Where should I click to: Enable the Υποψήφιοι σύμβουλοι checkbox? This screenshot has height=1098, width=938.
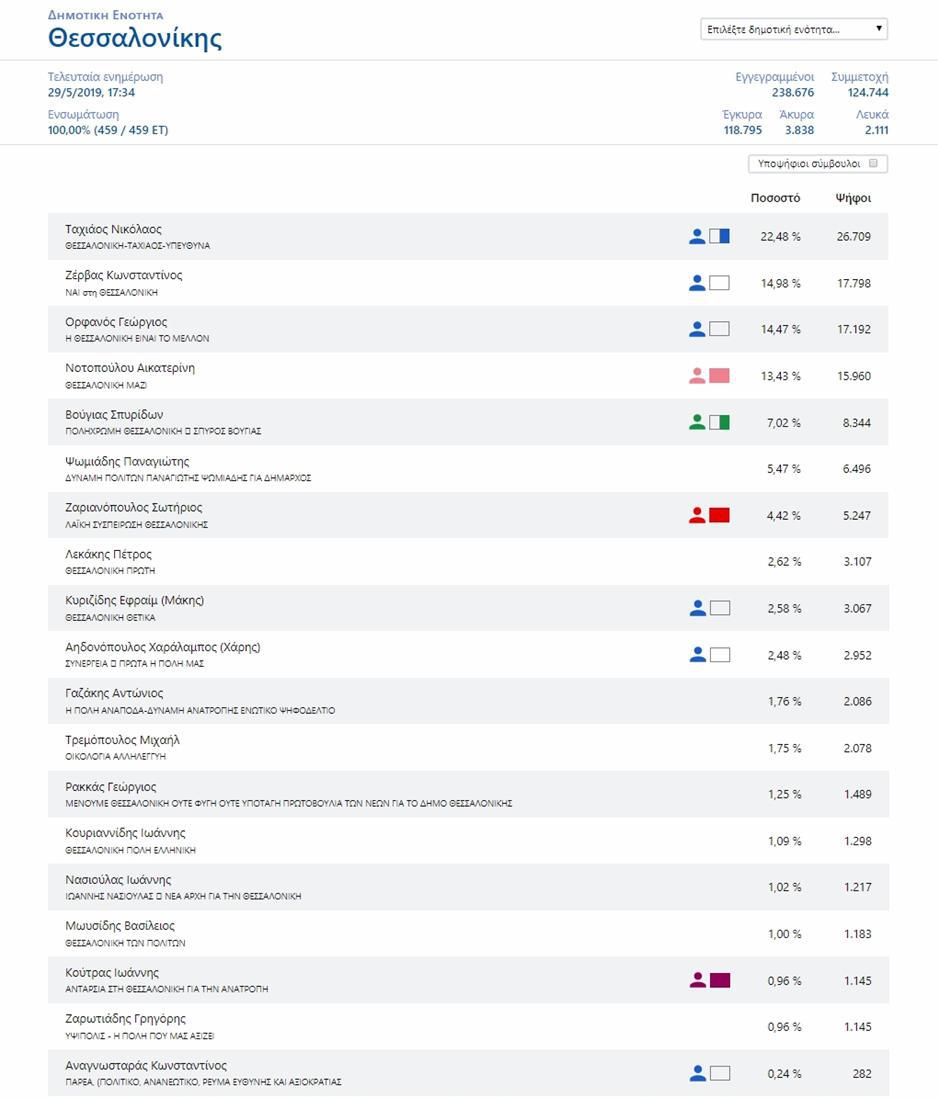pyautogui.click(x=873, y=163)
